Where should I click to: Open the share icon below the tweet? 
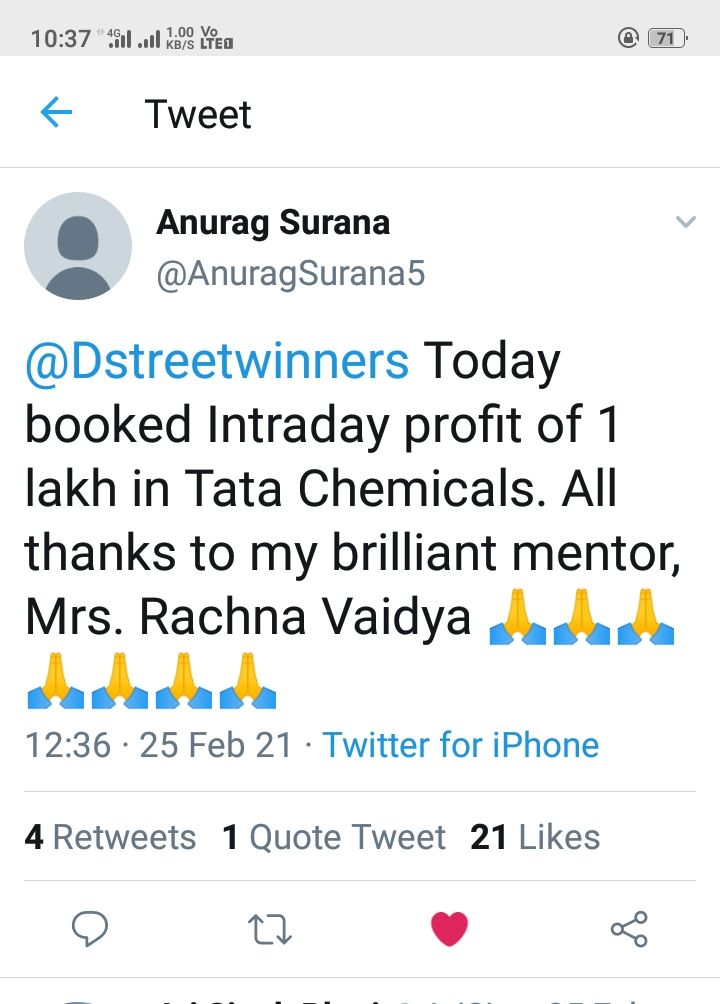point(629,928)
